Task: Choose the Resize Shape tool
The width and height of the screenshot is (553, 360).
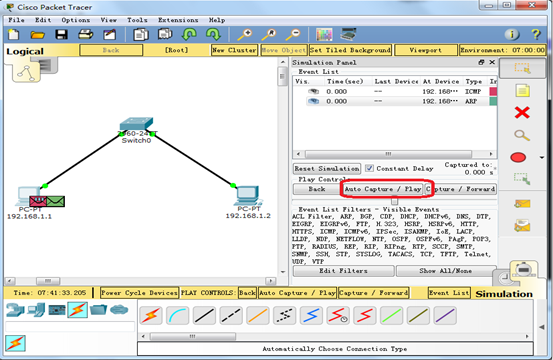Action: (x=522, y=179)
